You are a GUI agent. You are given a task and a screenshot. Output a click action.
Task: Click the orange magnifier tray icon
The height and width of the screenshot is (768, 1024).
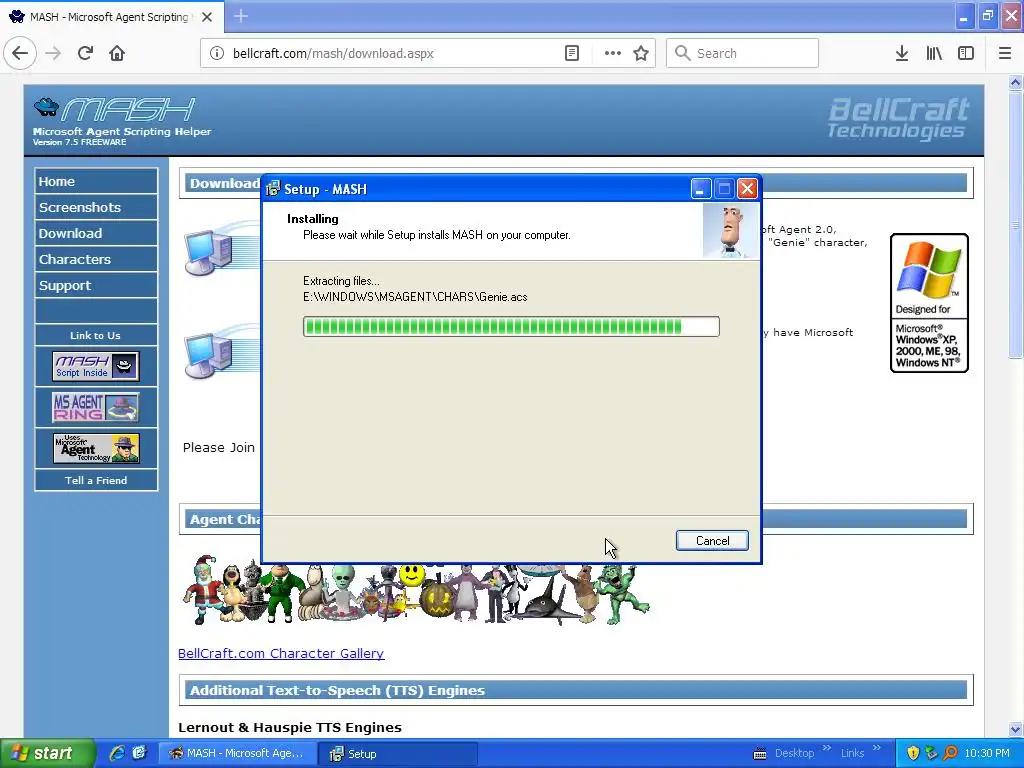(950, 753)
